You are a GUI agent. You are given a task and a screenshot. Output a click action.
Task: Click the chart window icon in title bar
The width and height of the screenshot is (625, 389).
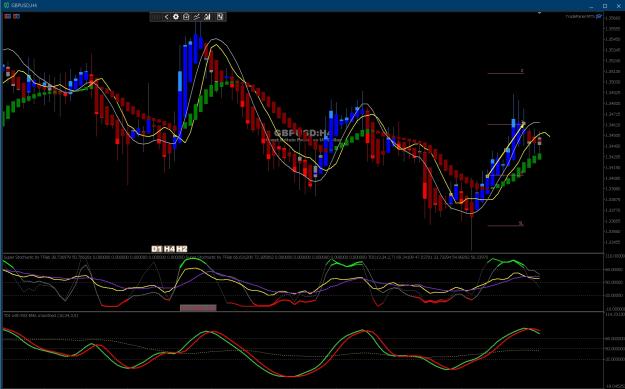pyautogui.click(x=6, y=6)
